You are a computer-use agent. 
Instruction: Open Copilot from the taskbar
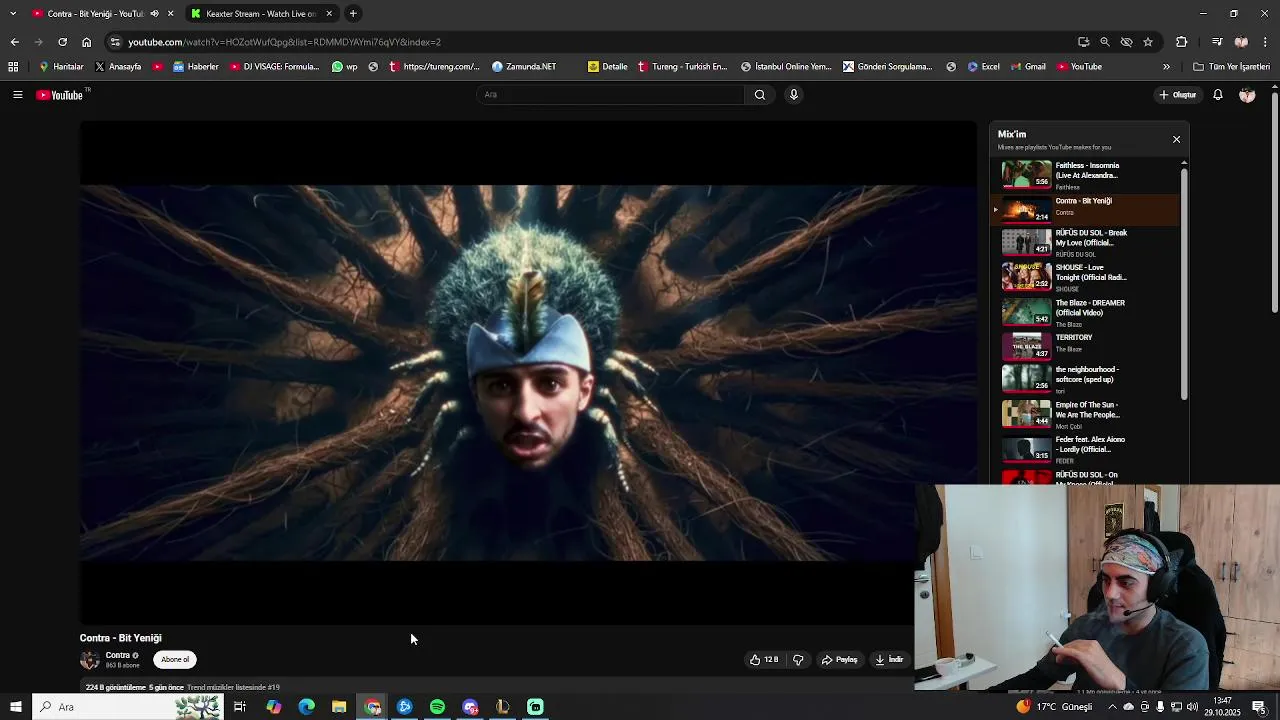[x=273, y=707]
